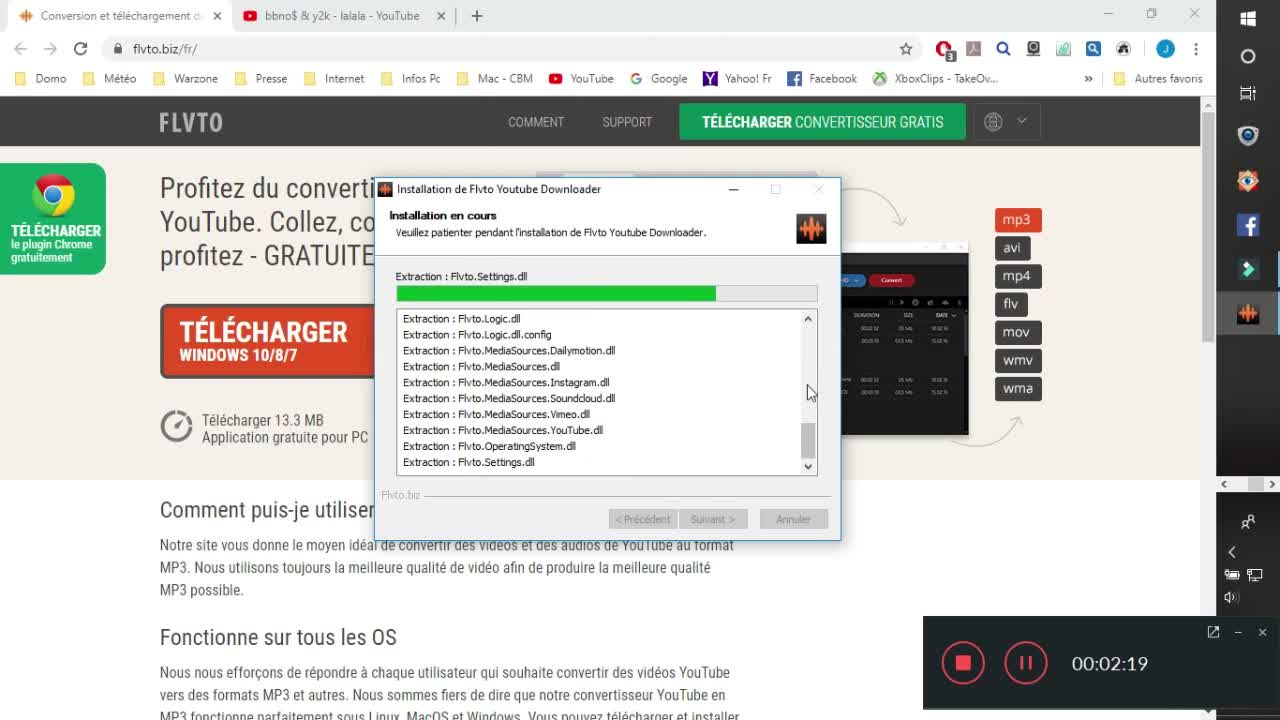Switch to the flvto Conversion tab
The image size is (1280, 720).
coord(120,16)
